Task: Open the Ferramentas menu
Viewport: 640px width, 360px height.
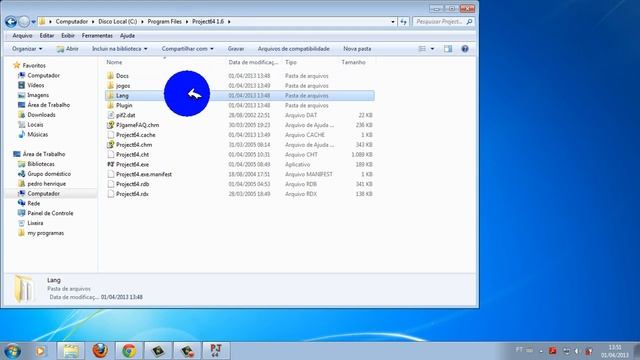Action: tap(97, 36)
